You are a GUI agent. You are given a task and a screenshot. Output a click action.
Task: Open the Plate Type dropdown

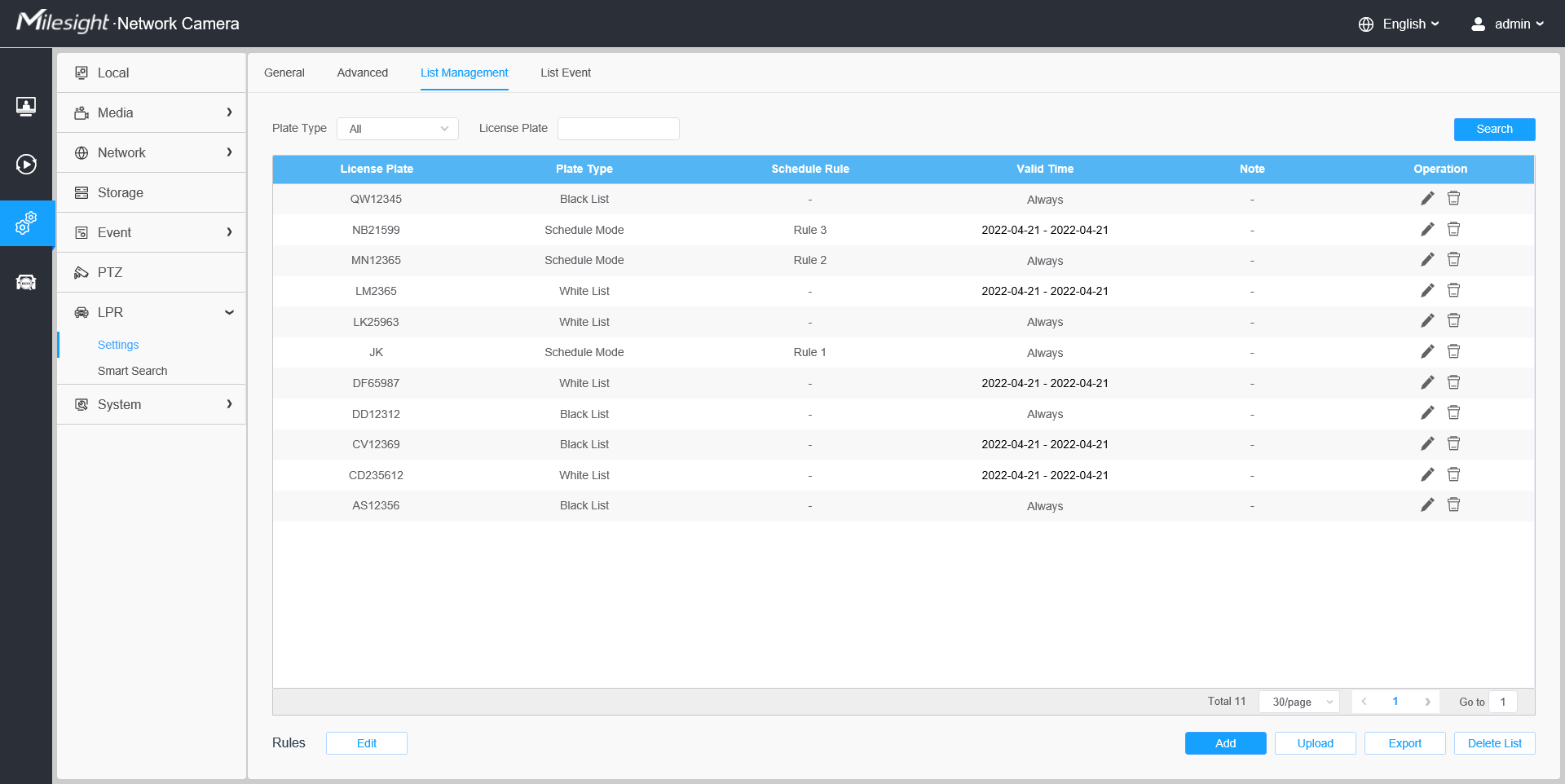(398, 129)
